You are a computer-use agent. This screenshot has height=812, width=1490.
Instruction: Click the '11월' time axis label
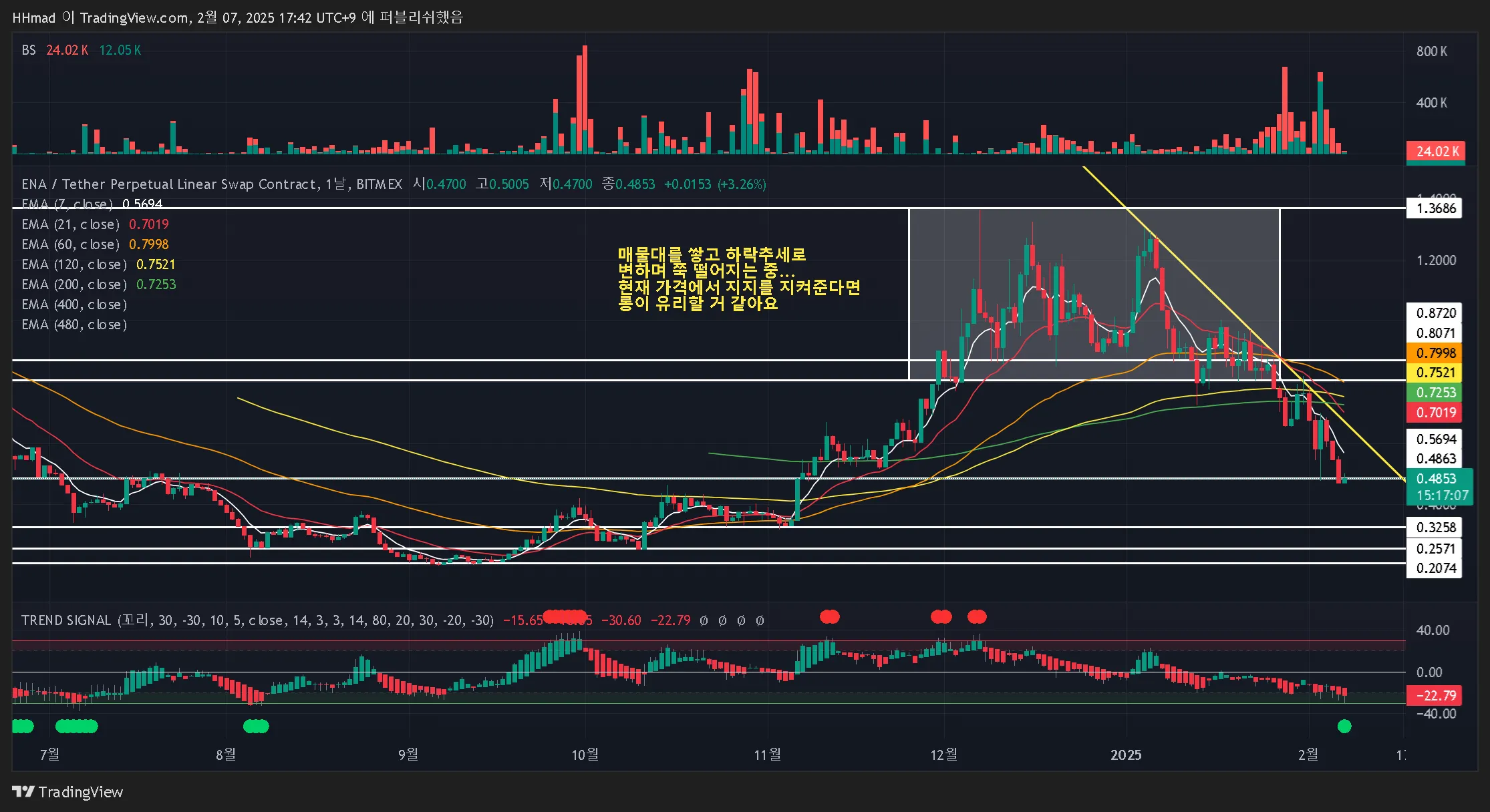[768, 755]
